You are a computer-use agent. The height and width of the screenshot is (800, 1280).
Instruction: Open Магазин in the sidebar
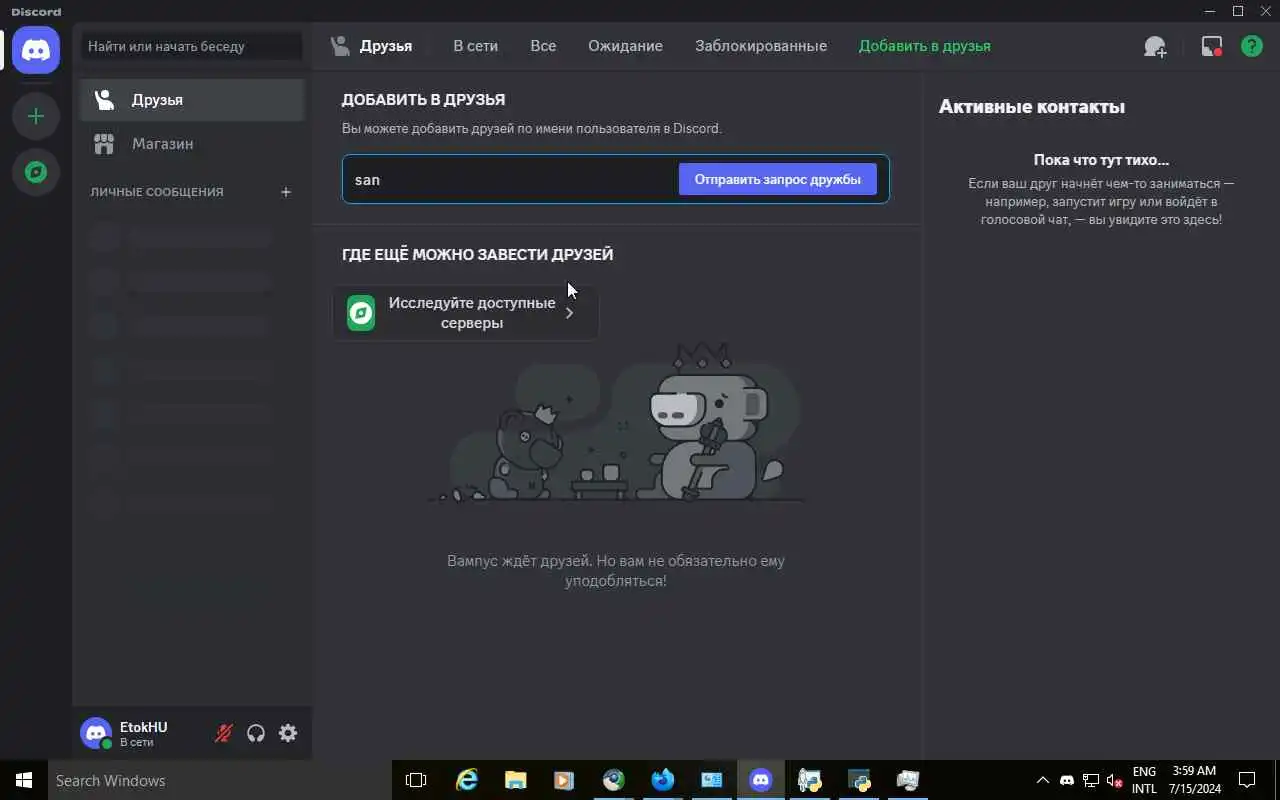click(x=192, y=144)
